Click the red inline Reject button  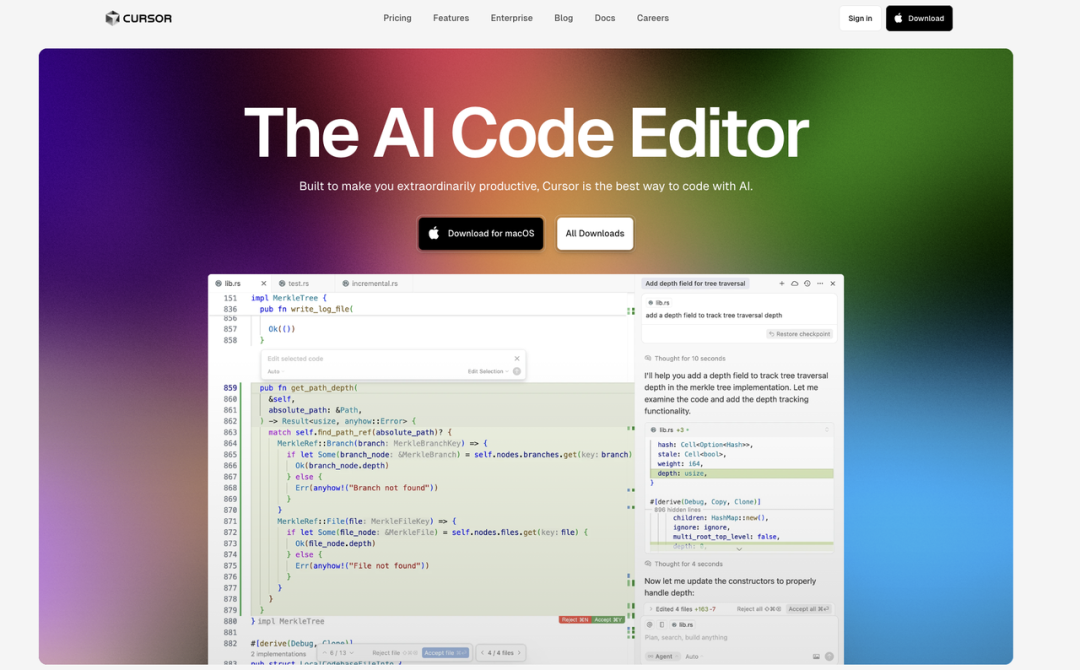[x=574, y=620]
